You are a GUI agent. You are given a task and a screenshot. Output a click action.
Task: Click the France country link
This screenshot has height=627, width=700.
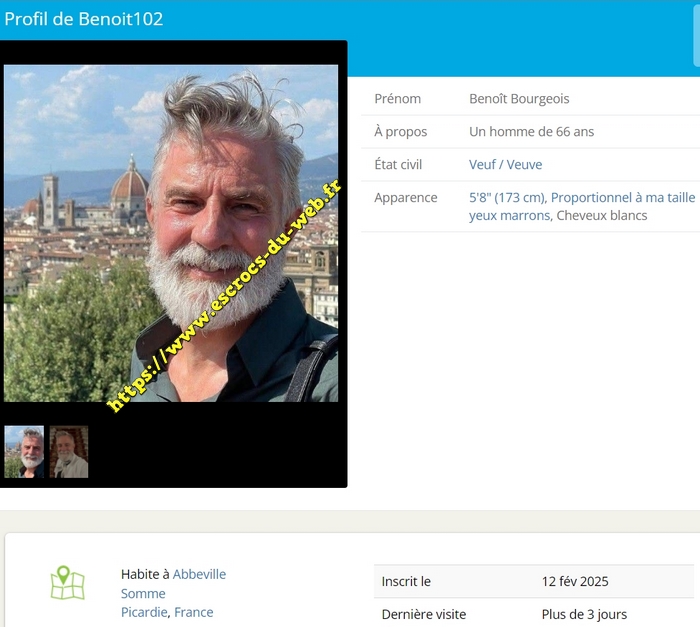pyautogui.click(x=194, y=612)
